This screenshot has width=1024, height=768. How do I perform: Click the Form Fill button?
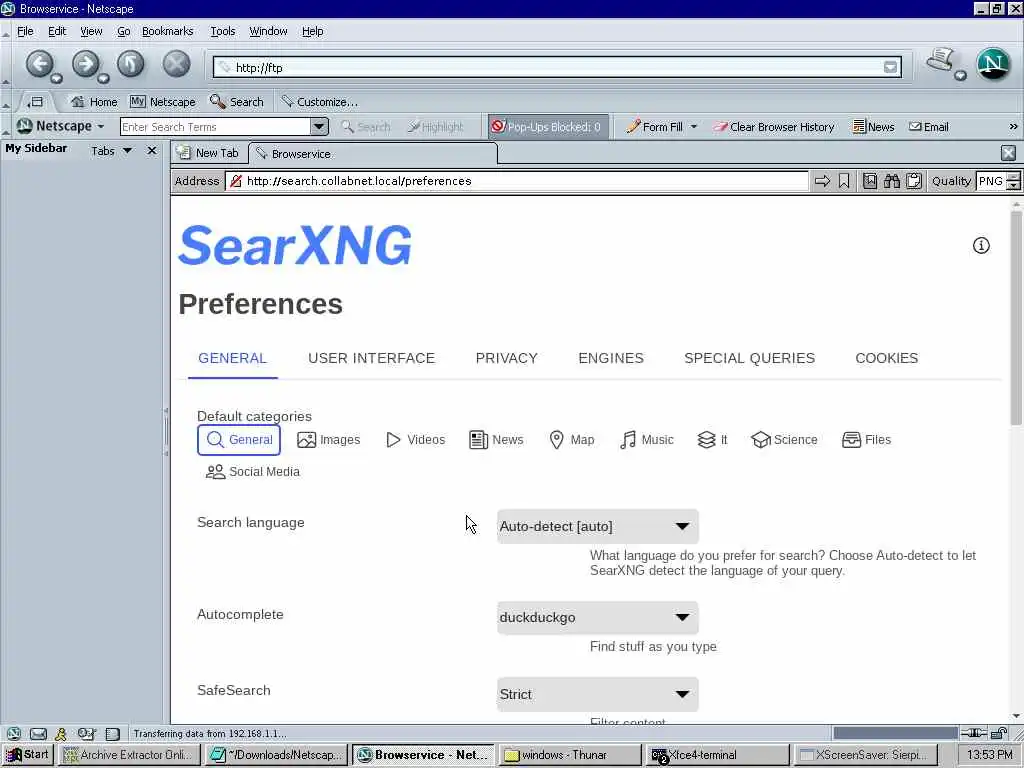[x=654, y=127]
